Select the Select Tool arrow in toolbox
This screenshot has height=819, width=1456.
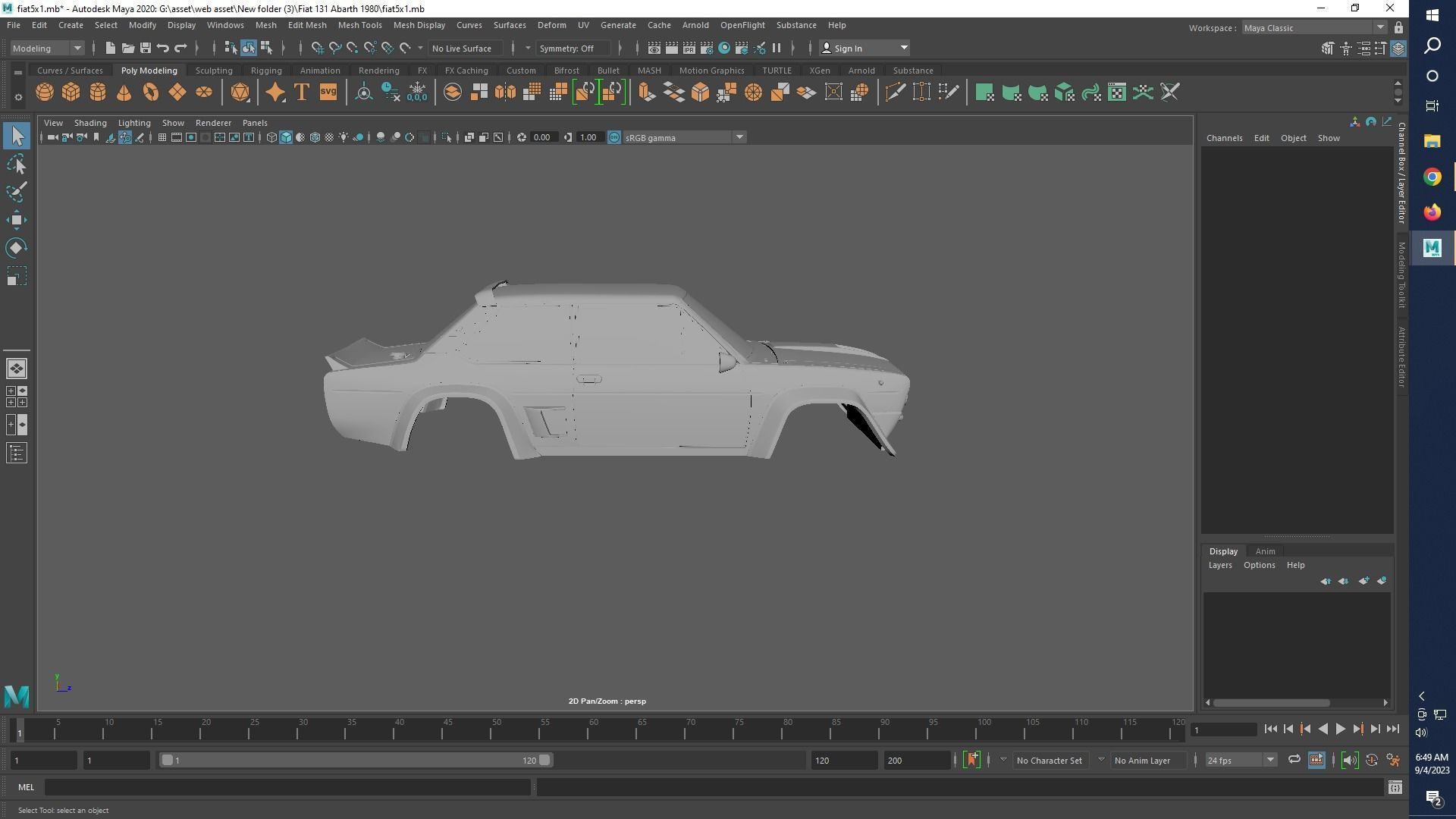(17, 136)
